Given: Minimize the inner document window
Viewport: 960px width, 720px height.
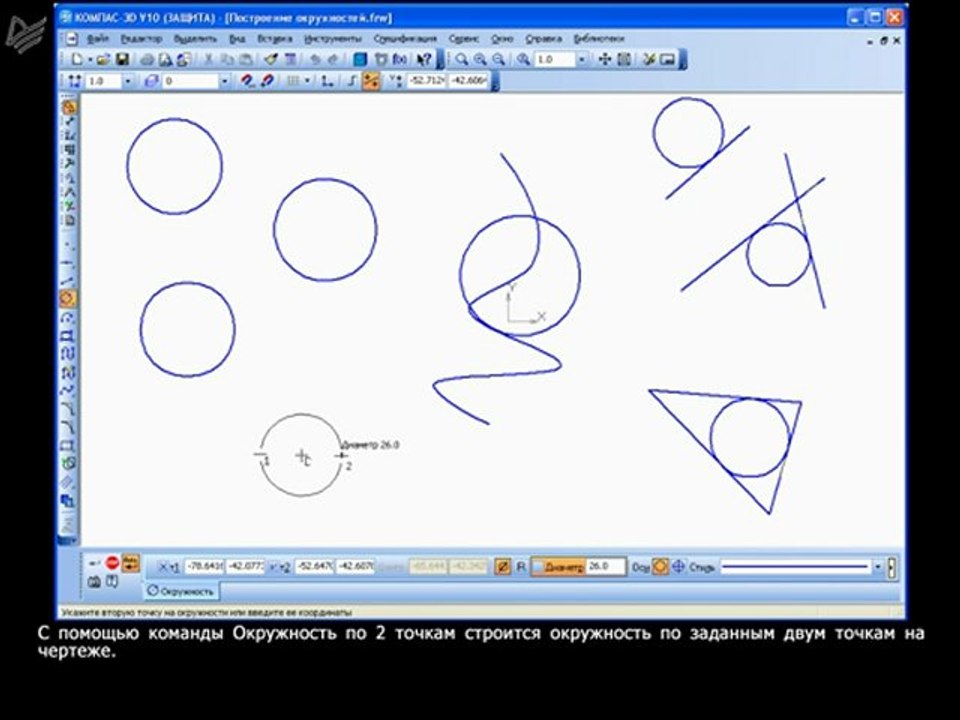Looking at the screenshot, I should pos(870,40).
